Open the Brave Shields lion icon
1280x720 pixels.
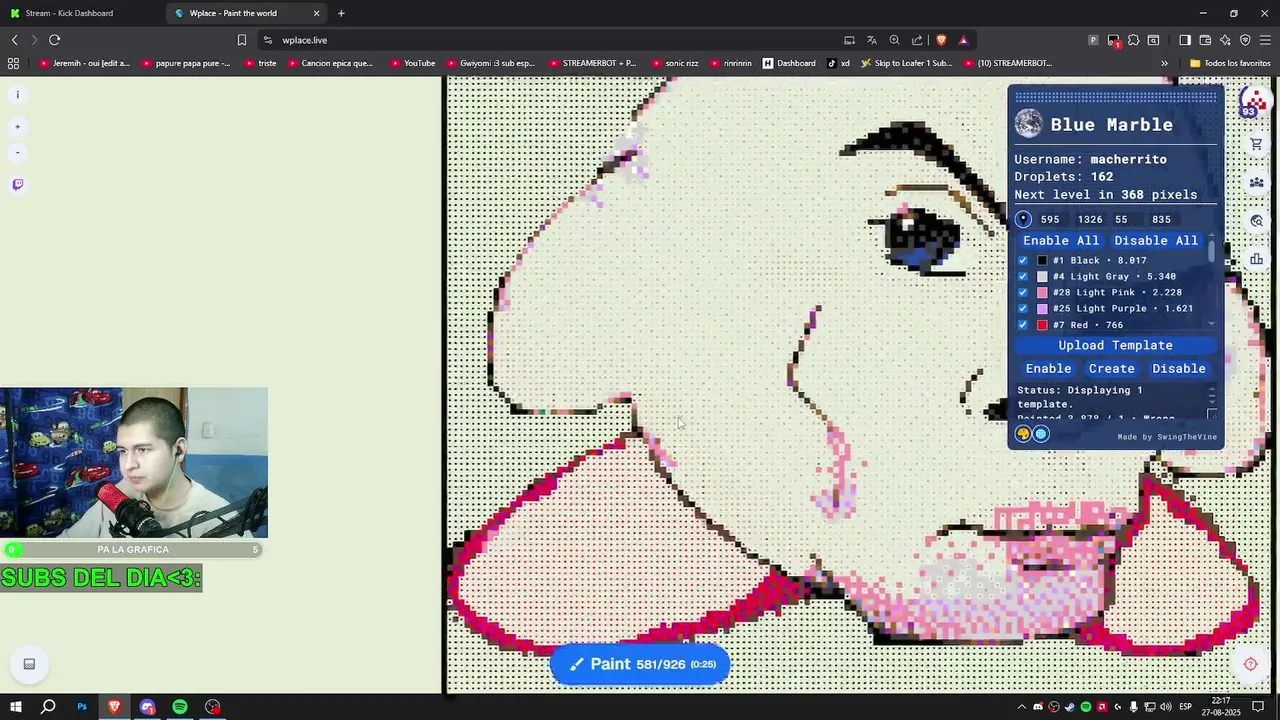(x=941, y=40)
